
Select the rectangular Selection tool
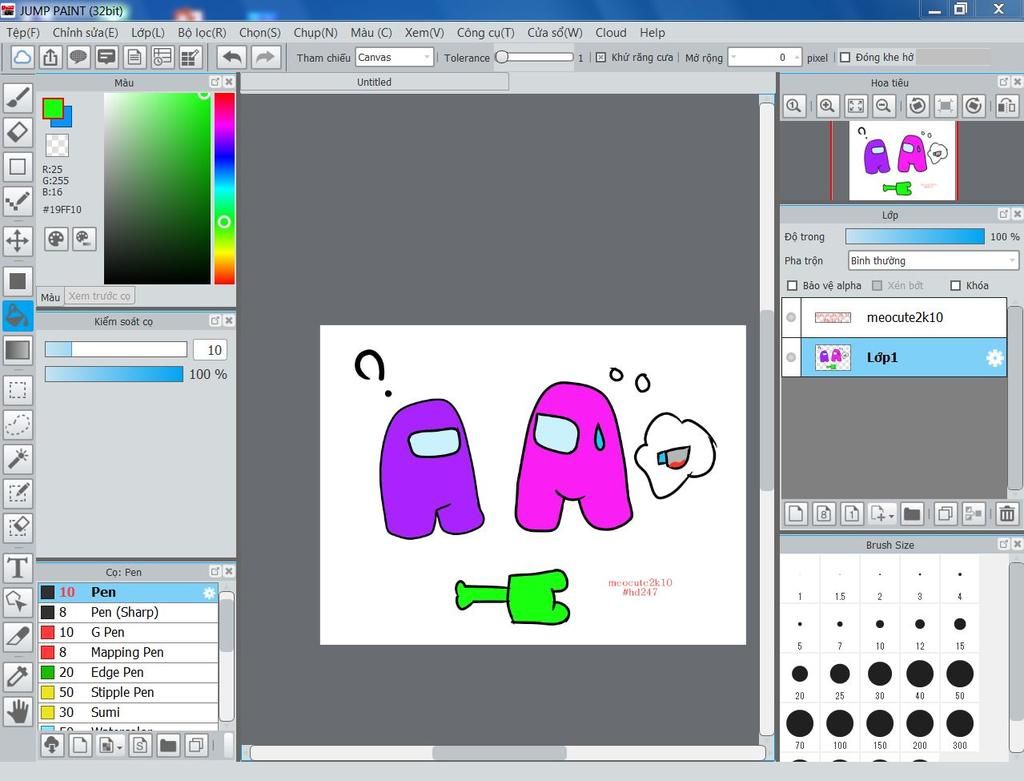point(18,390)
